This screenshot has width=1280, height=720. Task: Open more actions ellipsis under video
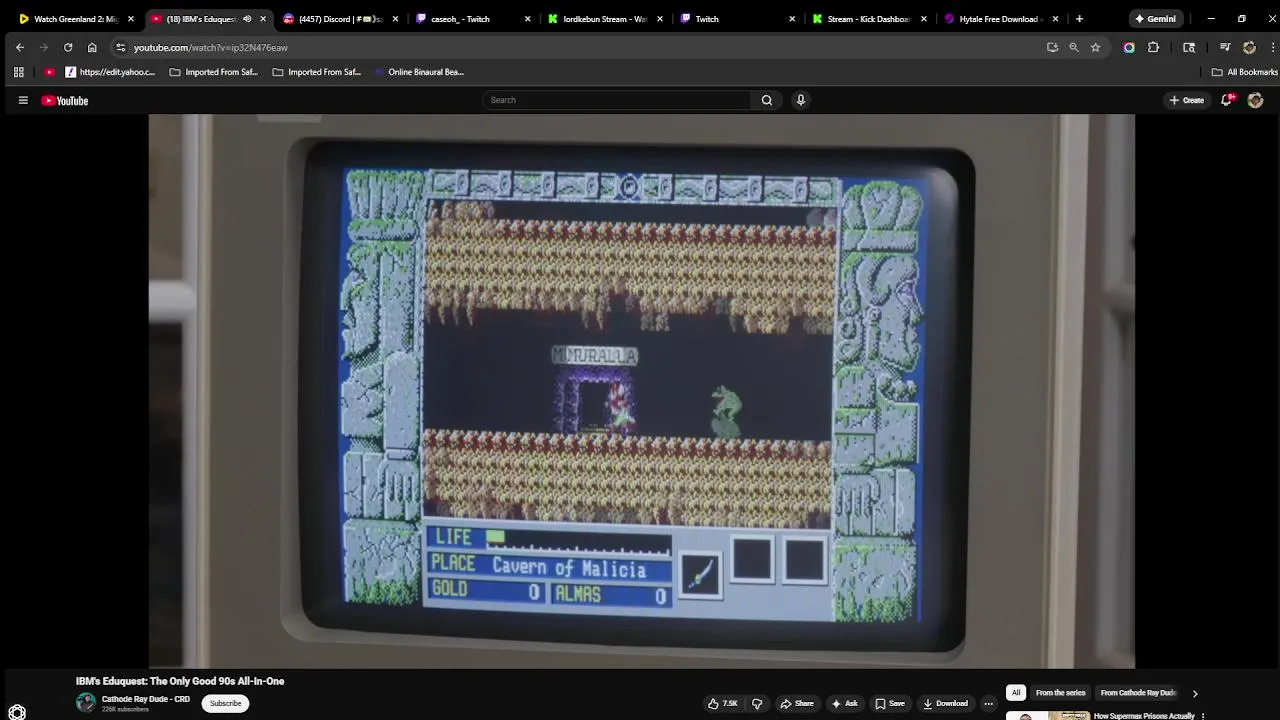(988, 703)
